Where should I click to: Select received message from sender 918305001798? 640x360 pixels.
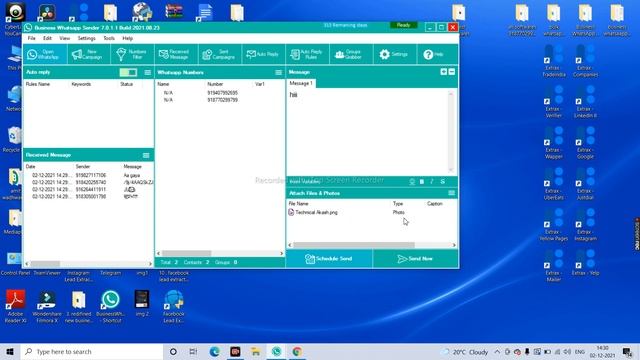pos(89,196)
